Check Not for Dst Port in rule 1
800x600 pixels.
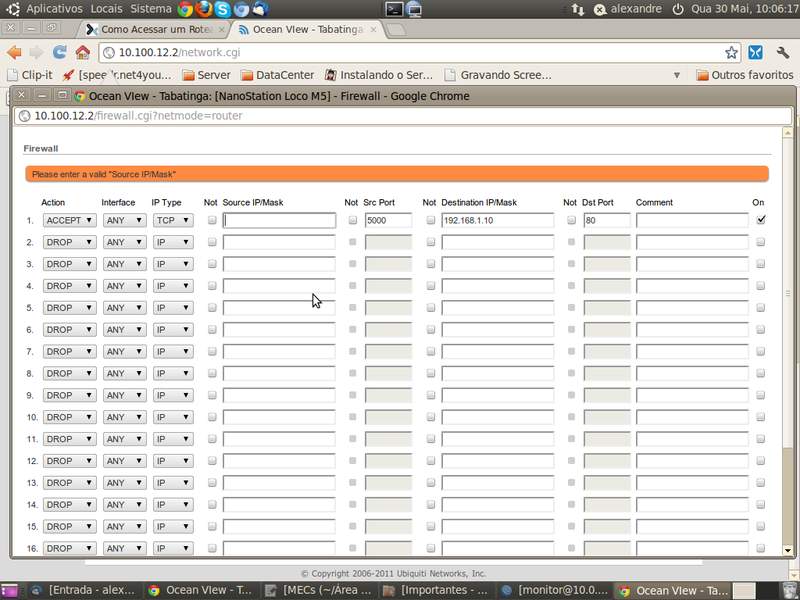[x=571, y=220]
